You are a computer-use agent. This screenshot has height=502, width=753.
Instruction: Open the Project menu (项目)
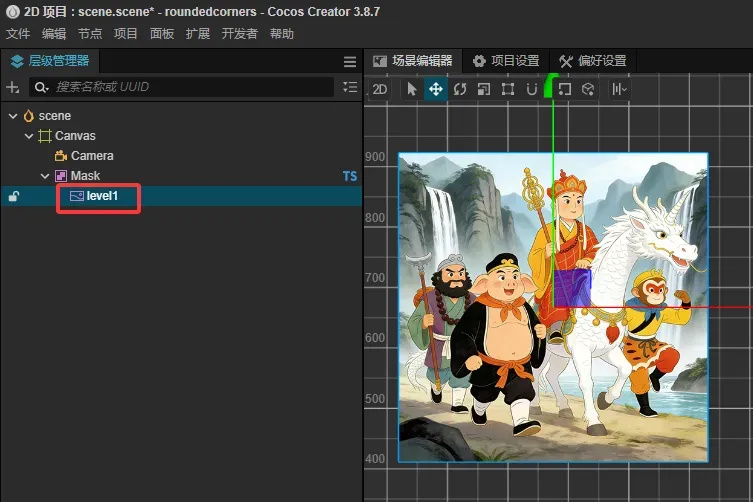tap(126, 34)
